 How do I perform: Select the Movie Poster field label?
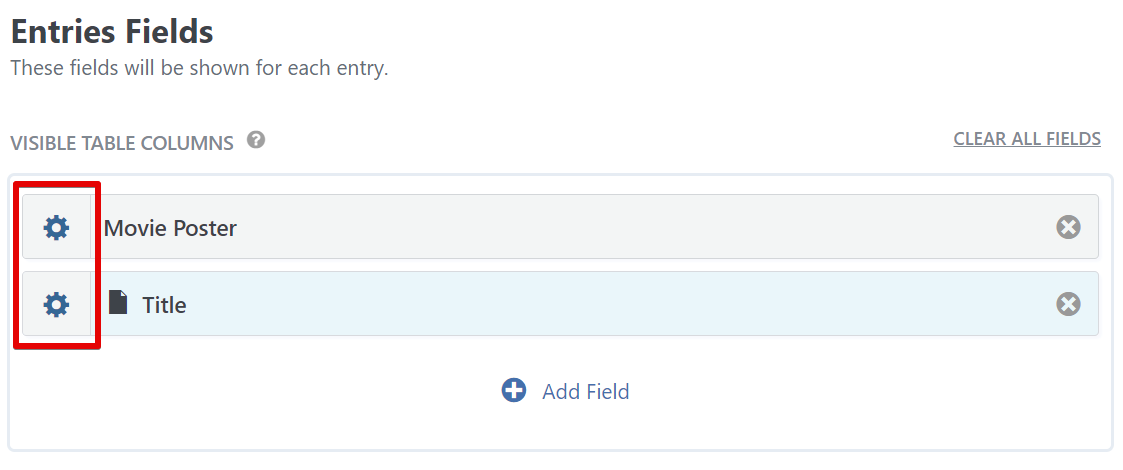pos(170,228)
